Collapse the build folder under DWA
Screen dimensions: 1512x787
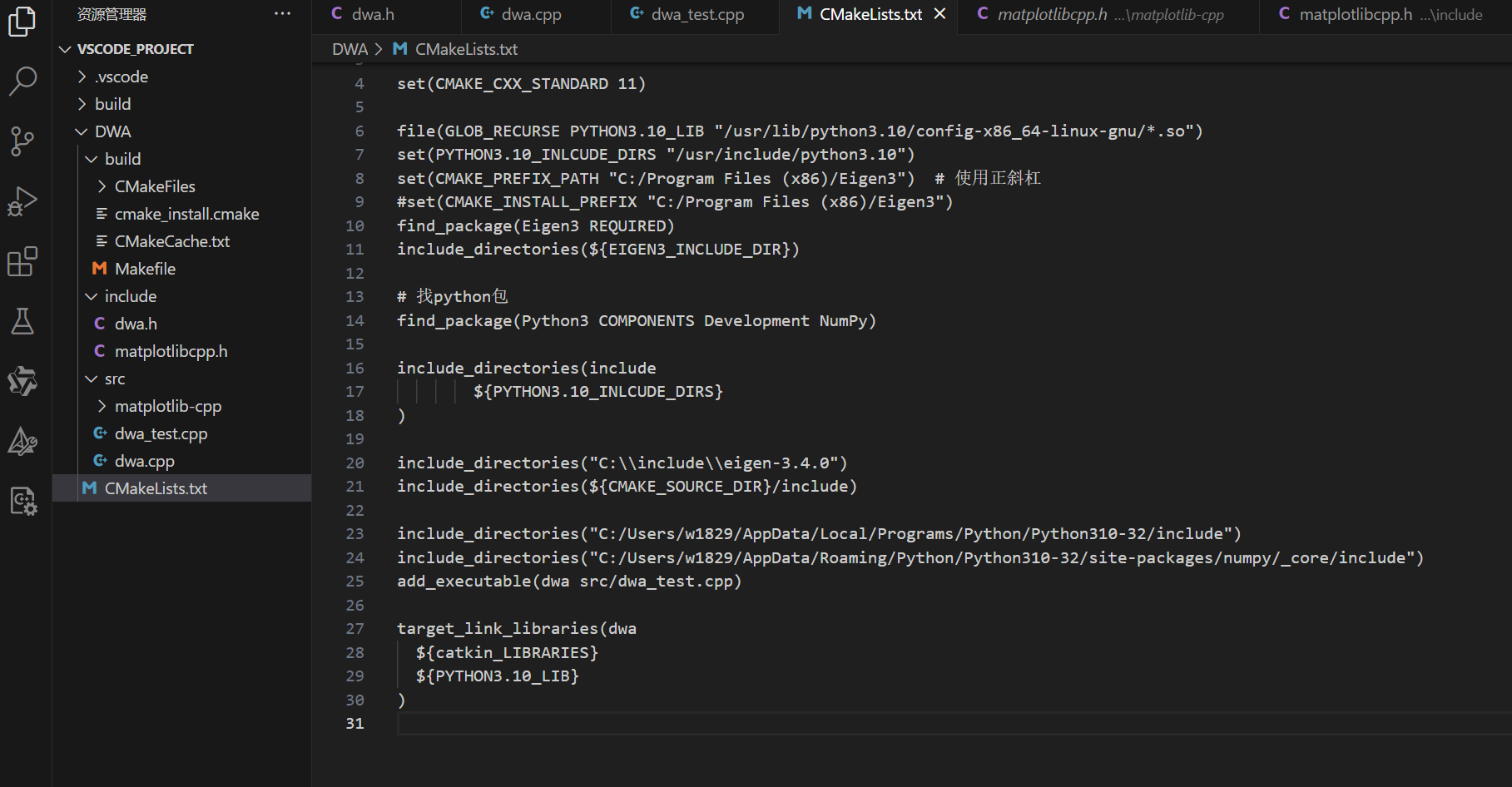click(182, 159)
